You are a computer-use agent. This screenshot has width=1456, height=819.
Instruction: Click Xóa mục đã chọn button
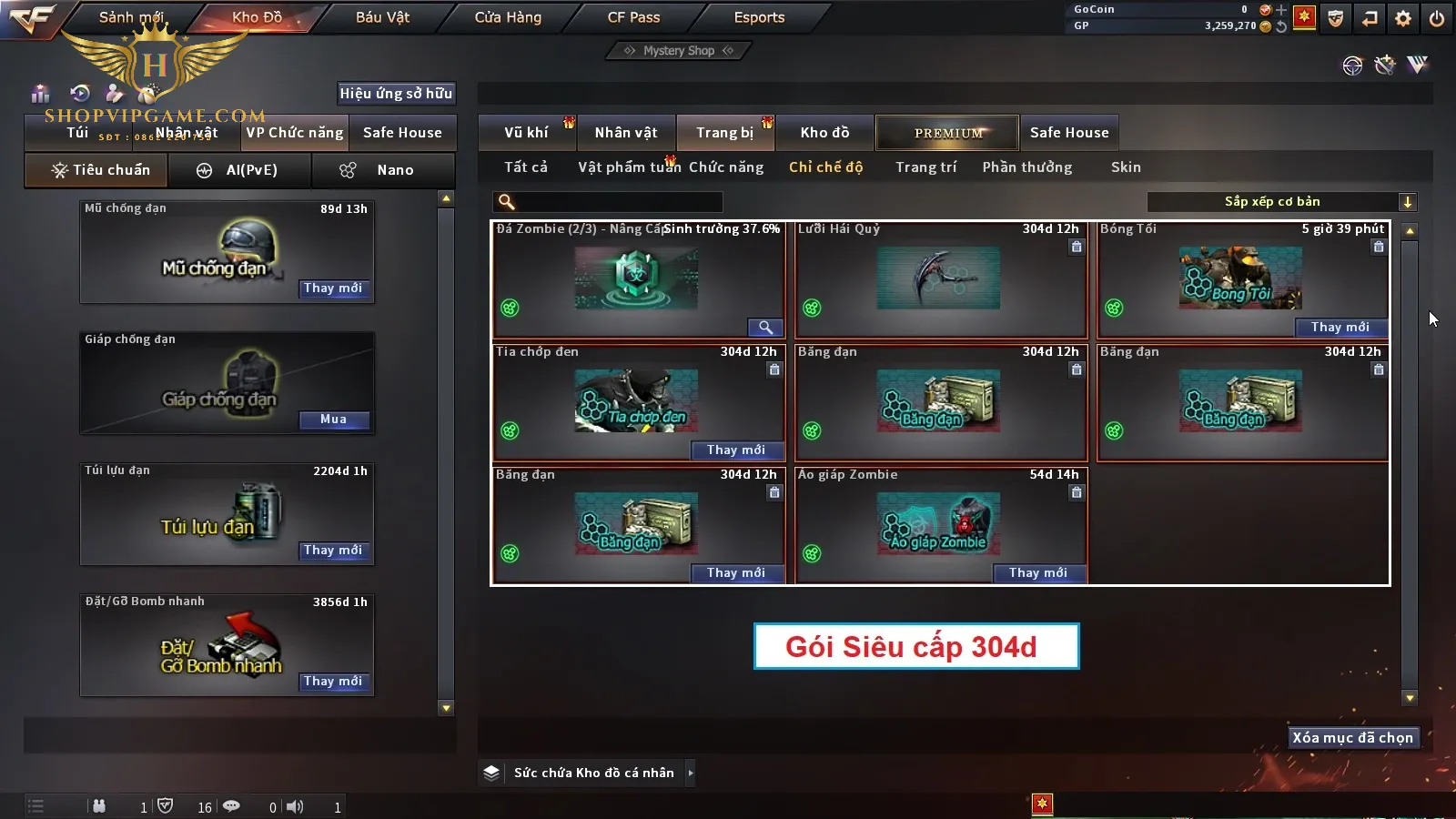[x=1353, y=738]
